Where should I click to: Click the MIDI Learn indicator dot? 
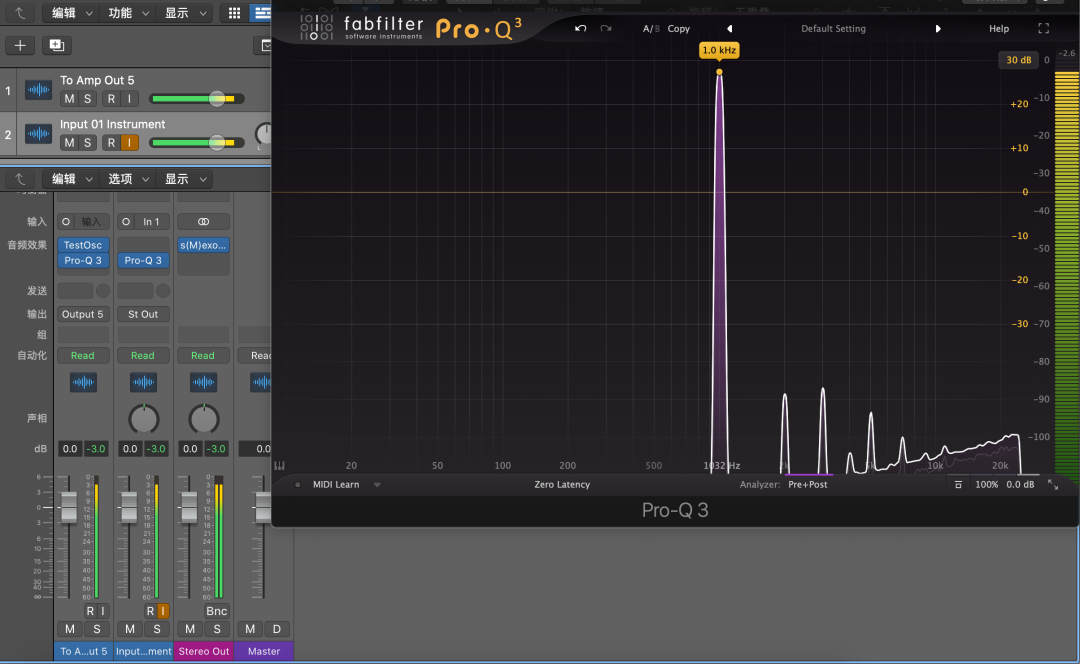pos(298,485)
